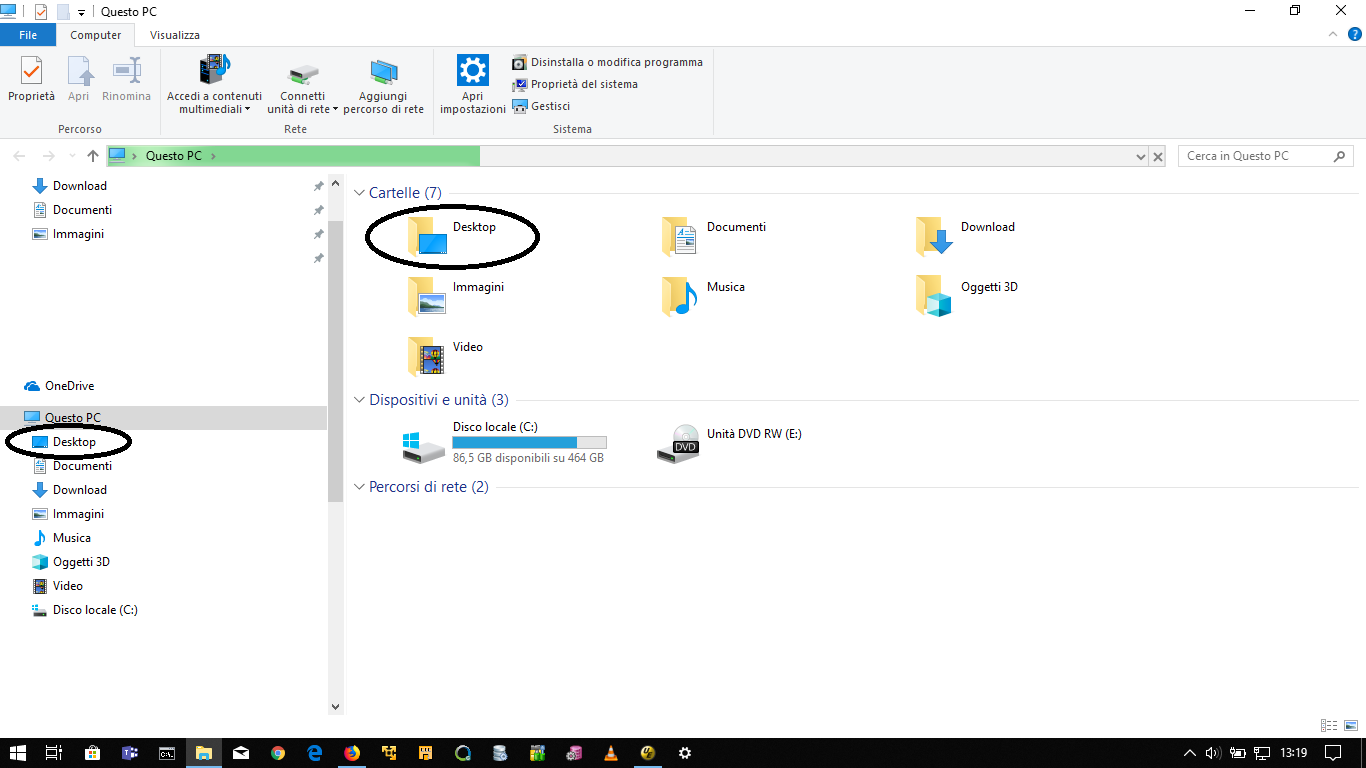Collapse the Cartelle (7) group

[x=360, y=193]
